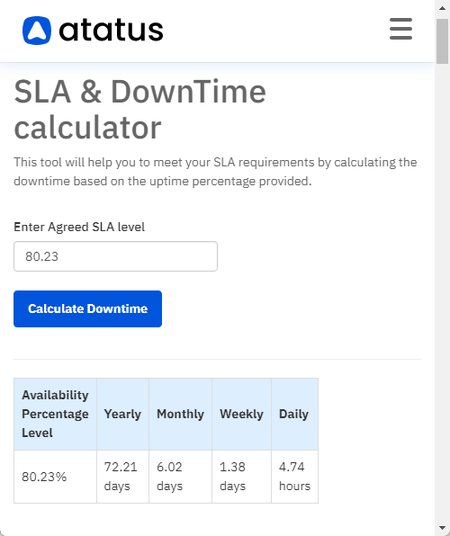Click the SLA & DownTime calculator heading

pyautogui.click(x=140, y=109)
